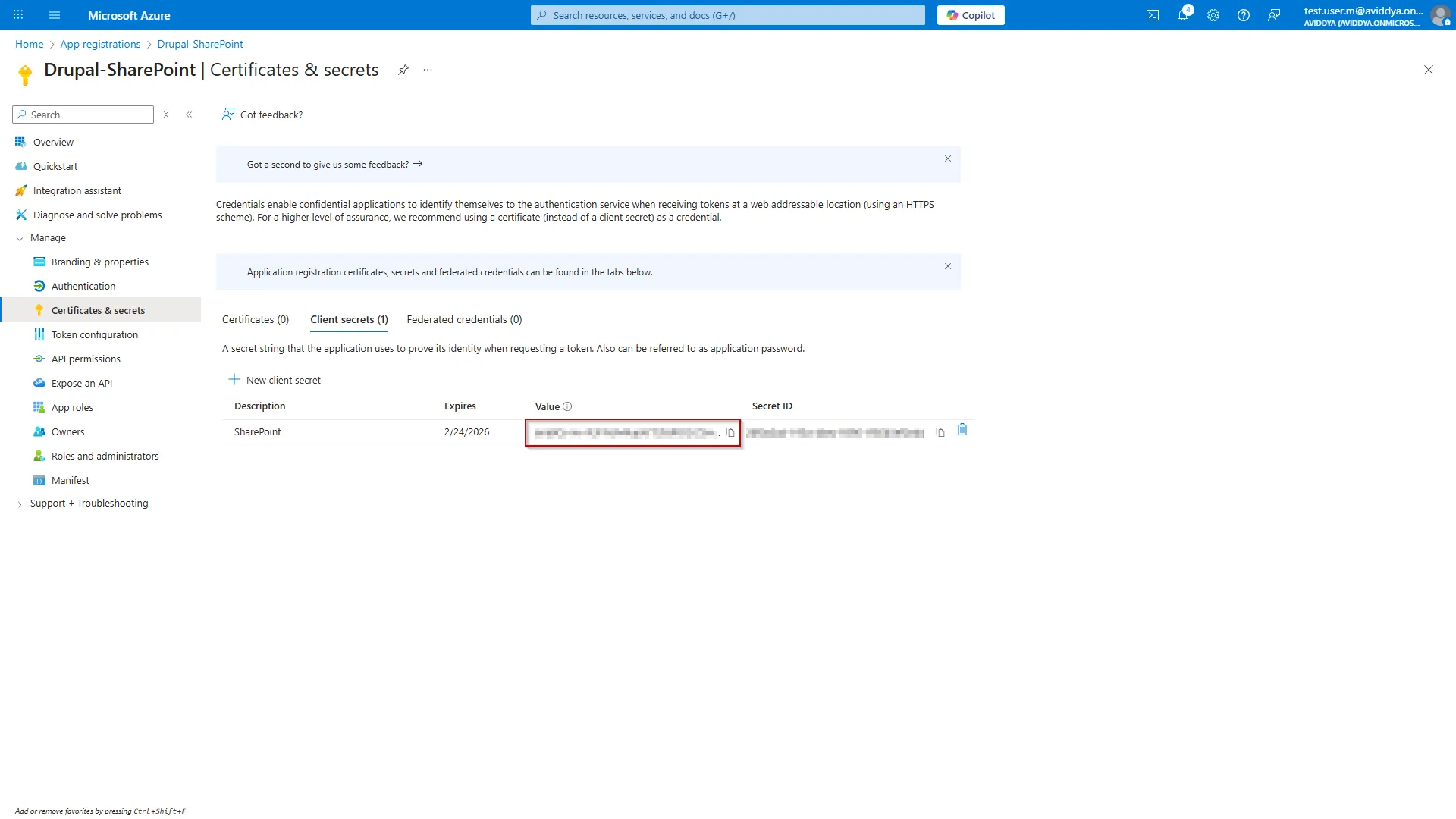Viewport: 1456px width, 819px height.
Task: Click the SharePoint description cell
Action: pos(258,431)
